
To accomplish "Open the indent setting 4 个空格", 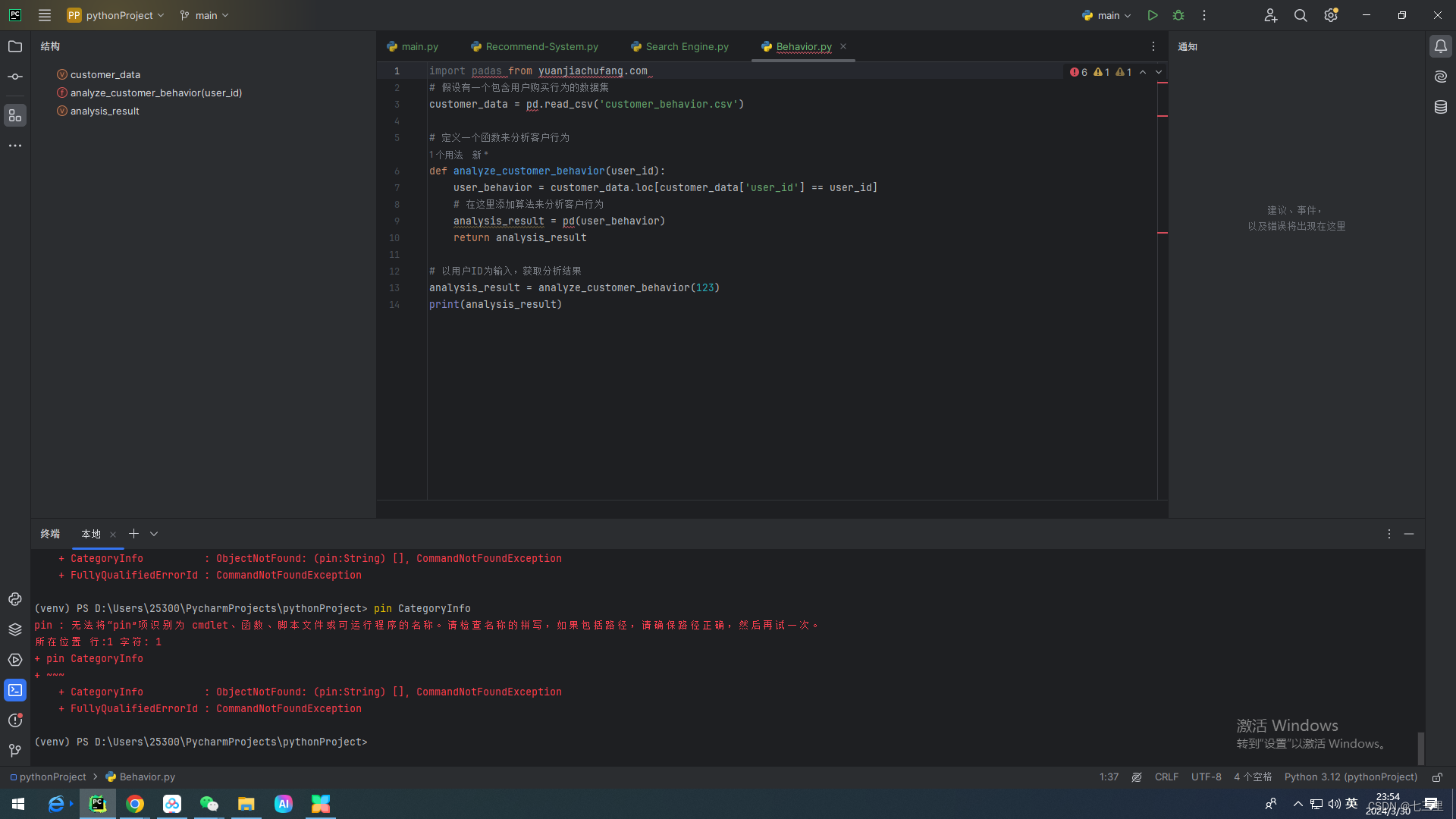I will click(x=1253, y=777).
